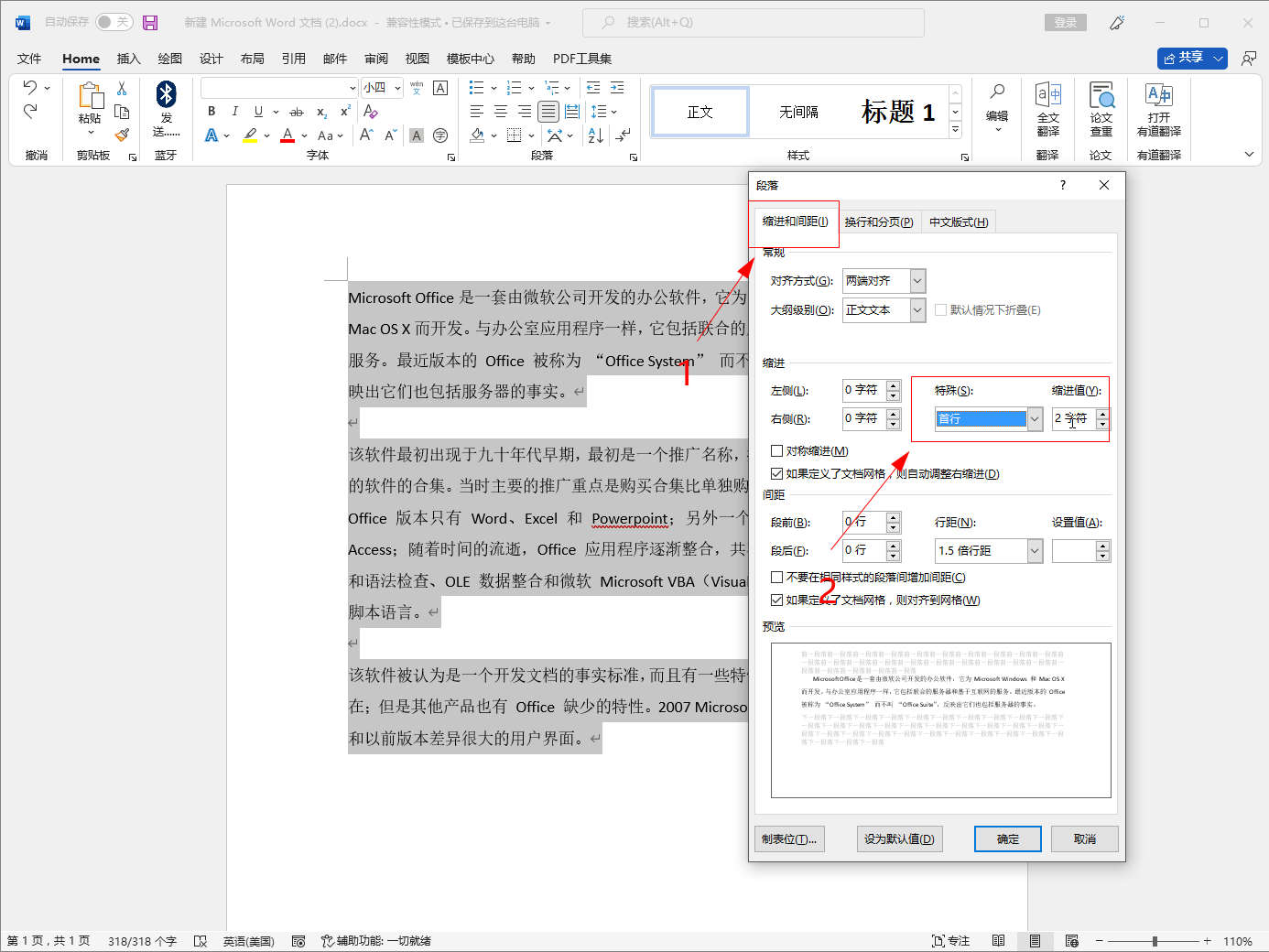
Task: Click the font color red A swatch
Action: [287, 135]
